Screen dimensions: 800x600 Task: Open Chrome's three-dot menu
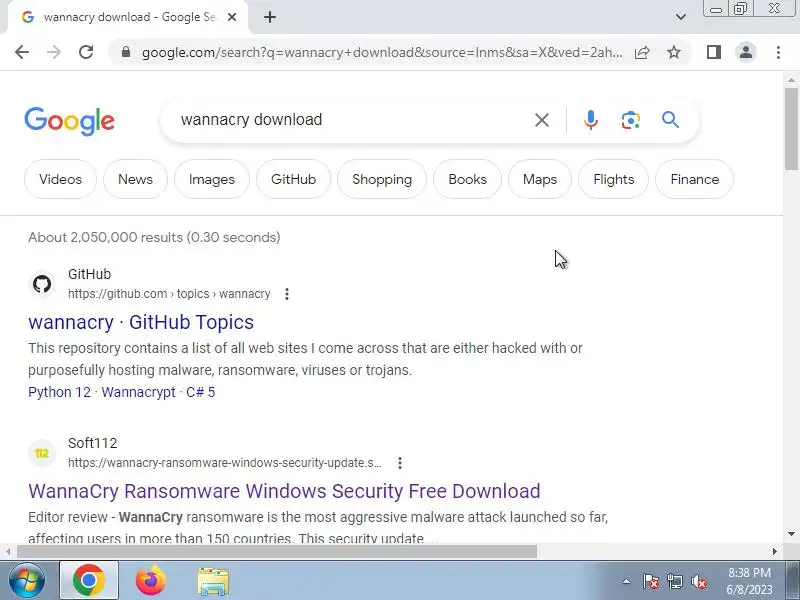point(778,52)
